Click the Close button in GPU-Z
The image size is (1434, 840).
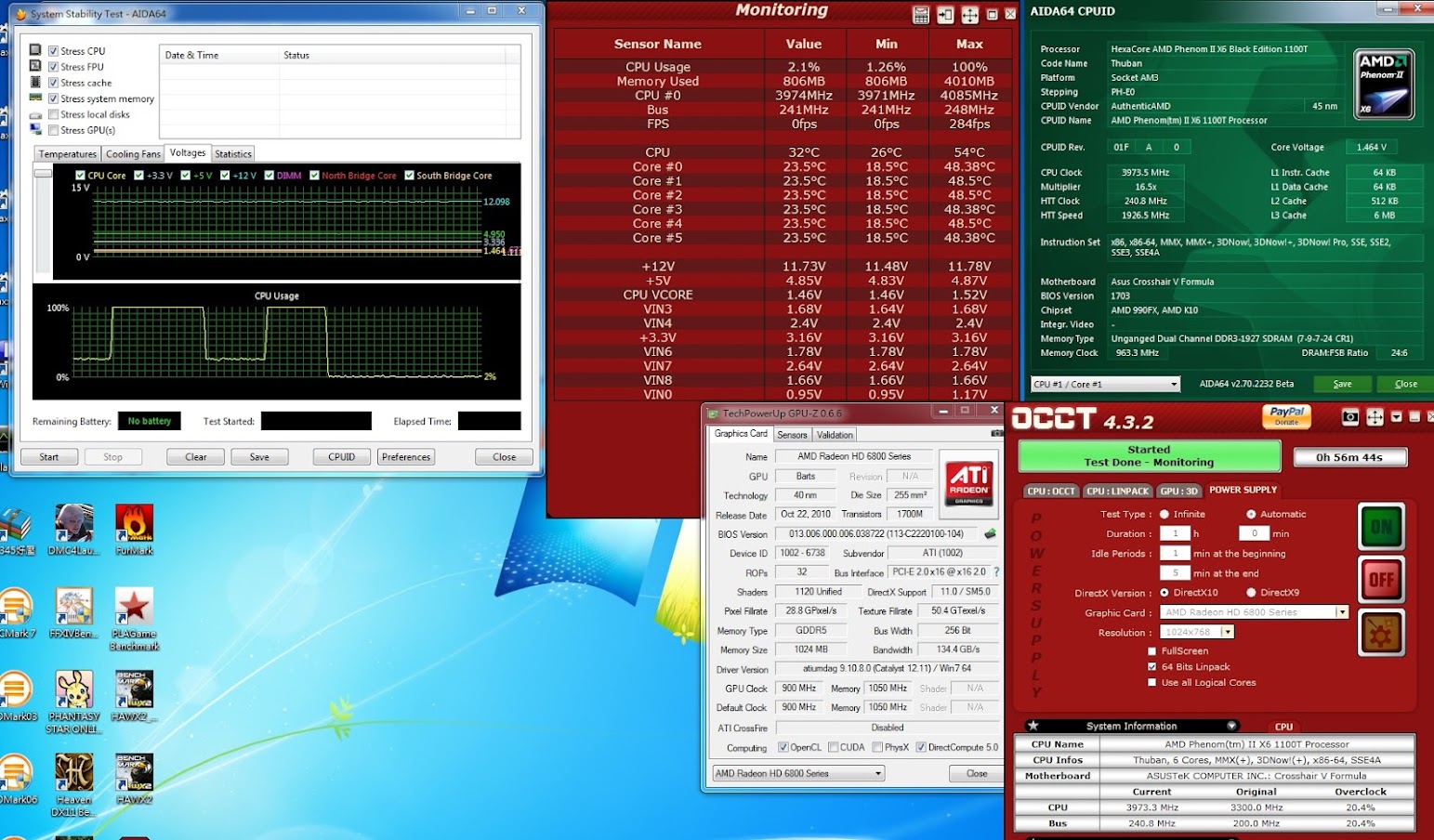[976, 773]
